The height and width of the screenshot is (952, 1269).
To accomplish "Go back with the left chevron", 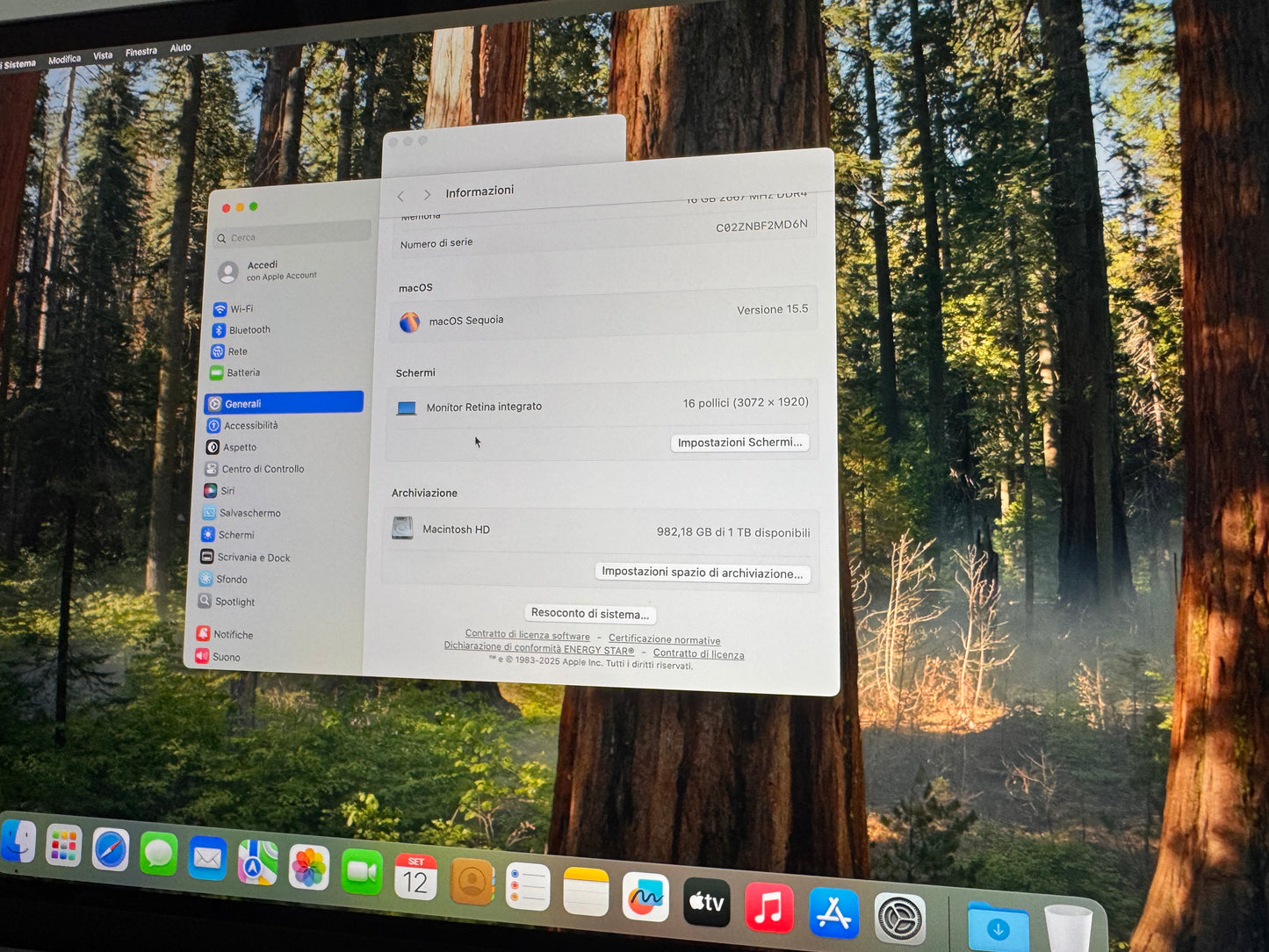I will coord(401,197).
